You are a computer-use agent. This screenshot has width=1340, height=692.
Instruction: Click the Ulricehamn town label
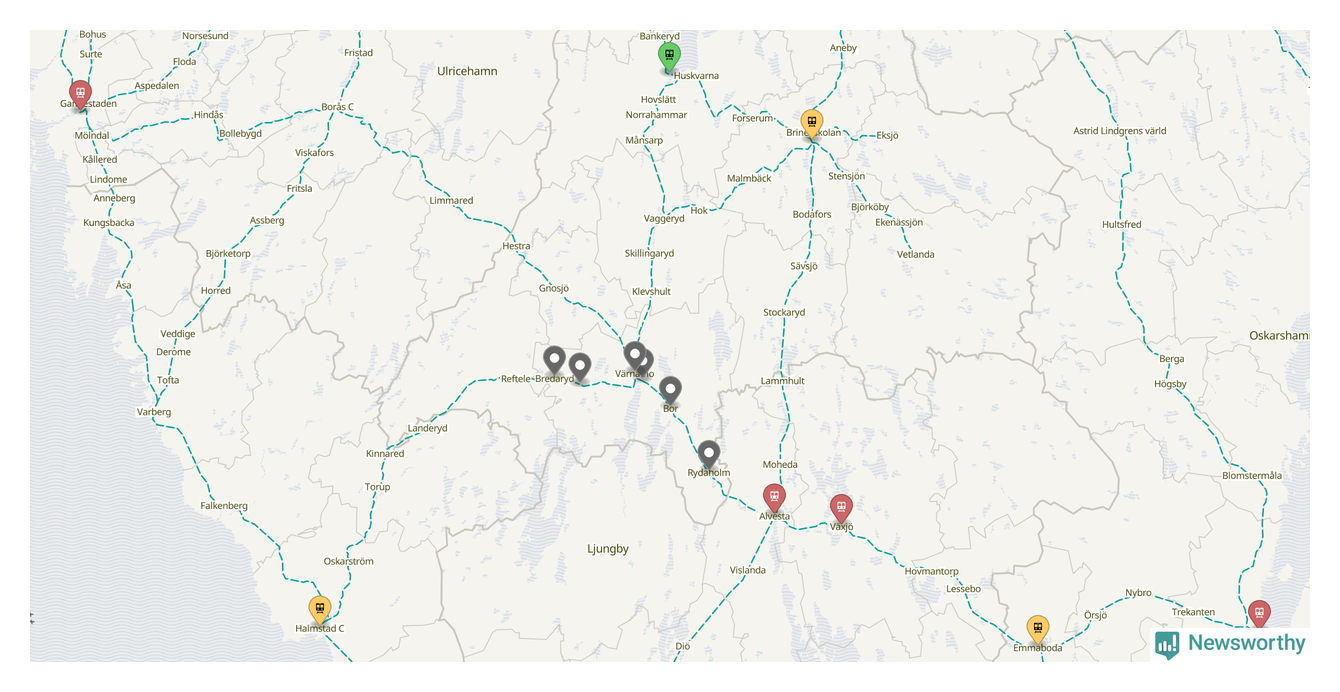coord(467,71)
